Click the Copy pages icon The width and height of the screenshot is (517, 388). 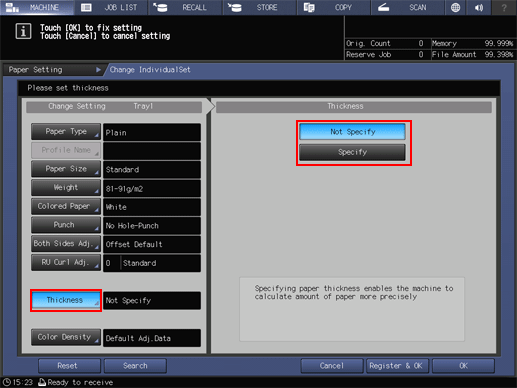[x=309, y=7]
